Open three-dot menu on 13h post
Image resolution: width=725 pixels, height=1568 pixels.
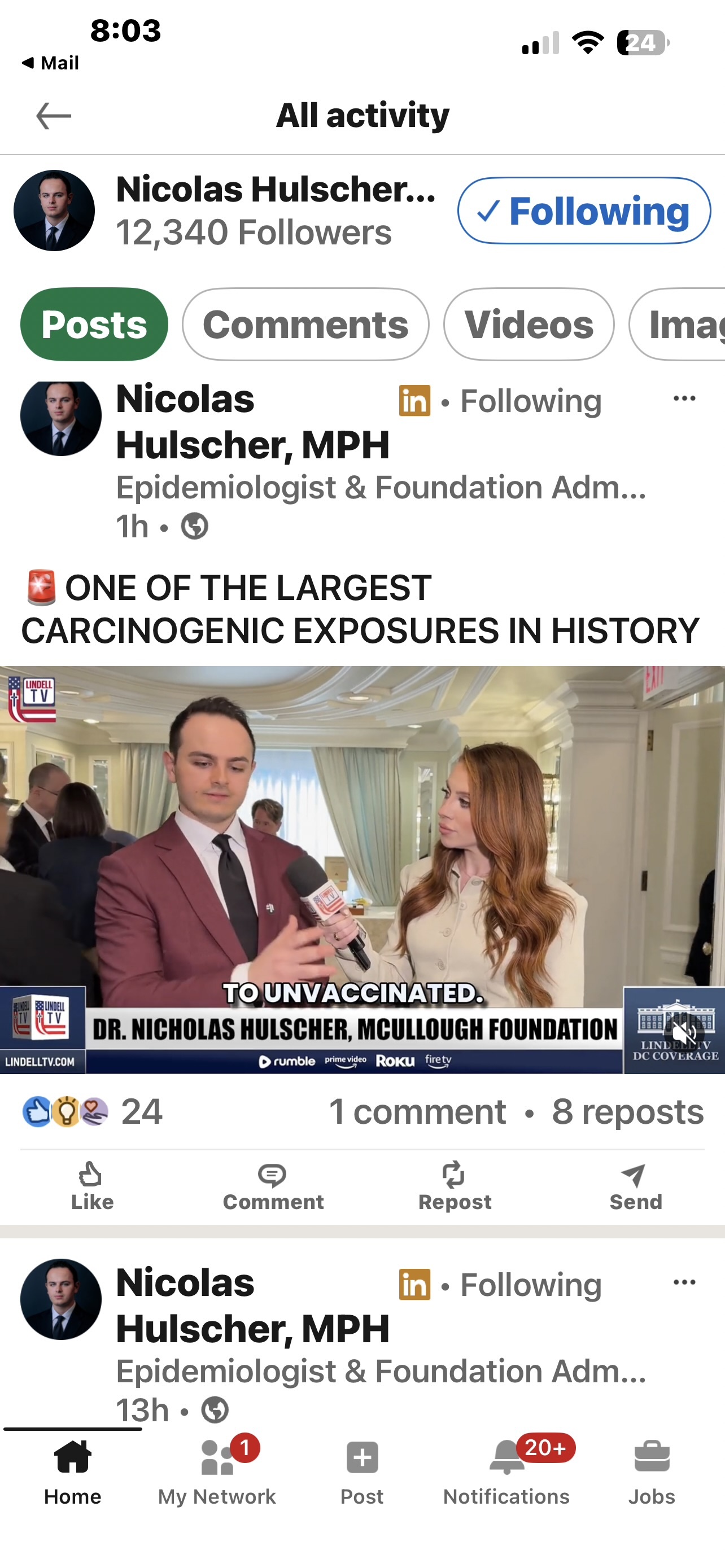tap(684, 1282)
